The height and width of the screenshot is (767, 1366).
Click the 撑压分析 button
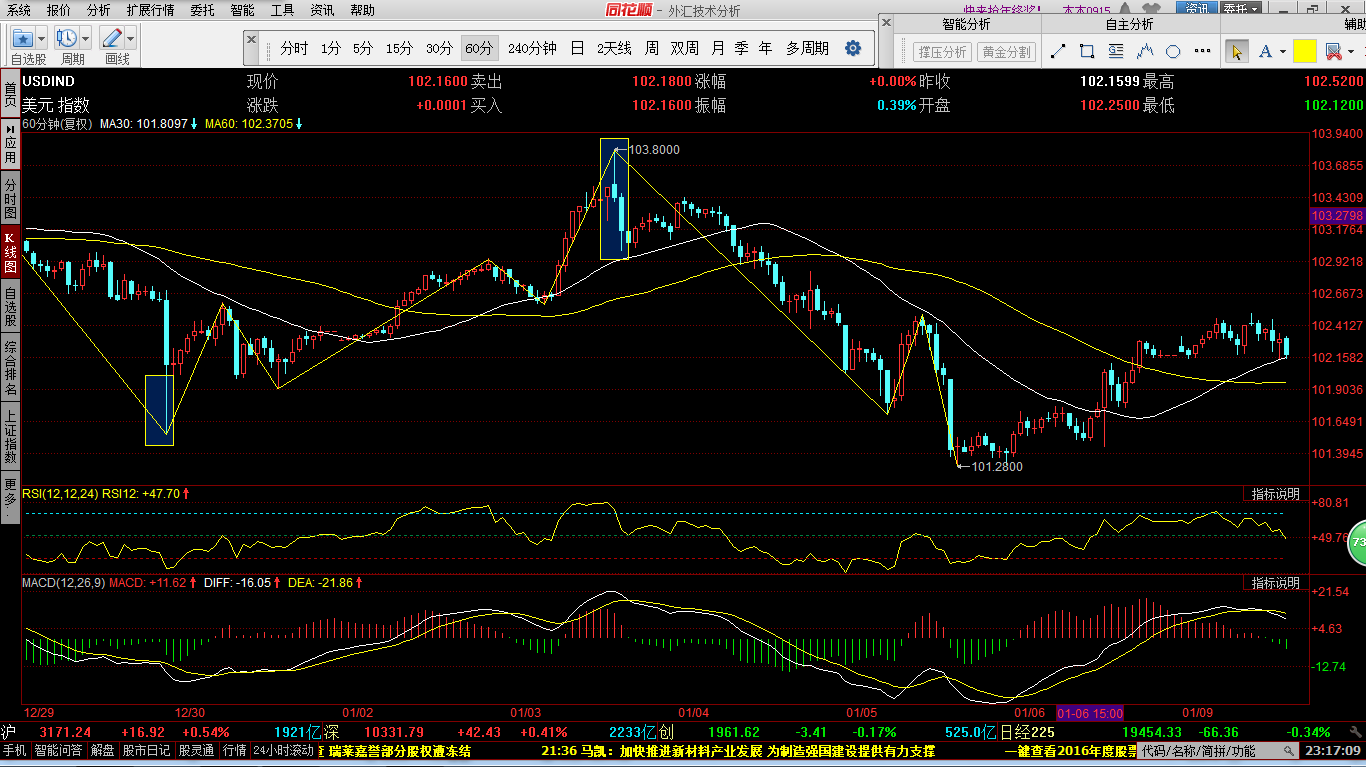(x=943, y=51)
